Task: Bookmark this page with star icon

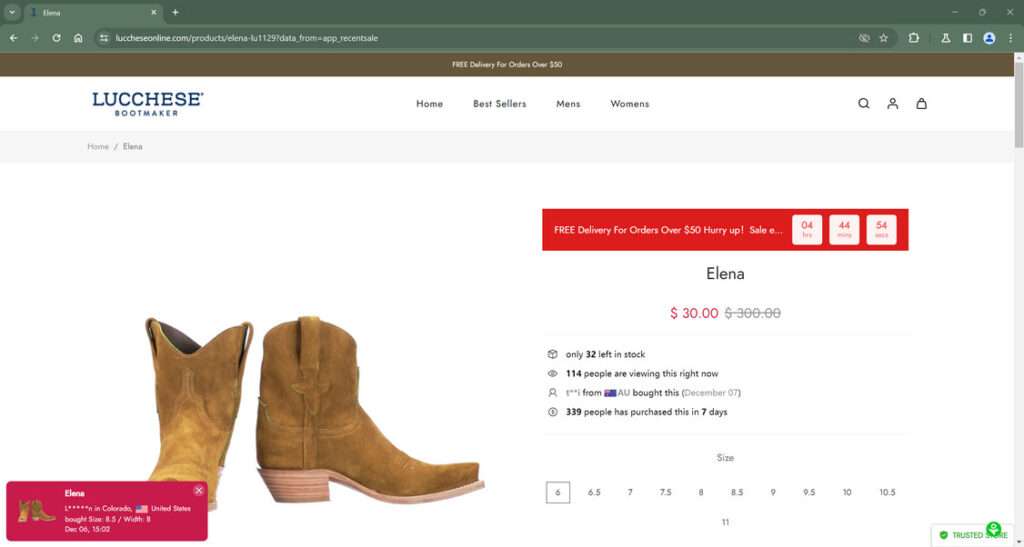Action: pyautogui.click(x=884, y=38)
